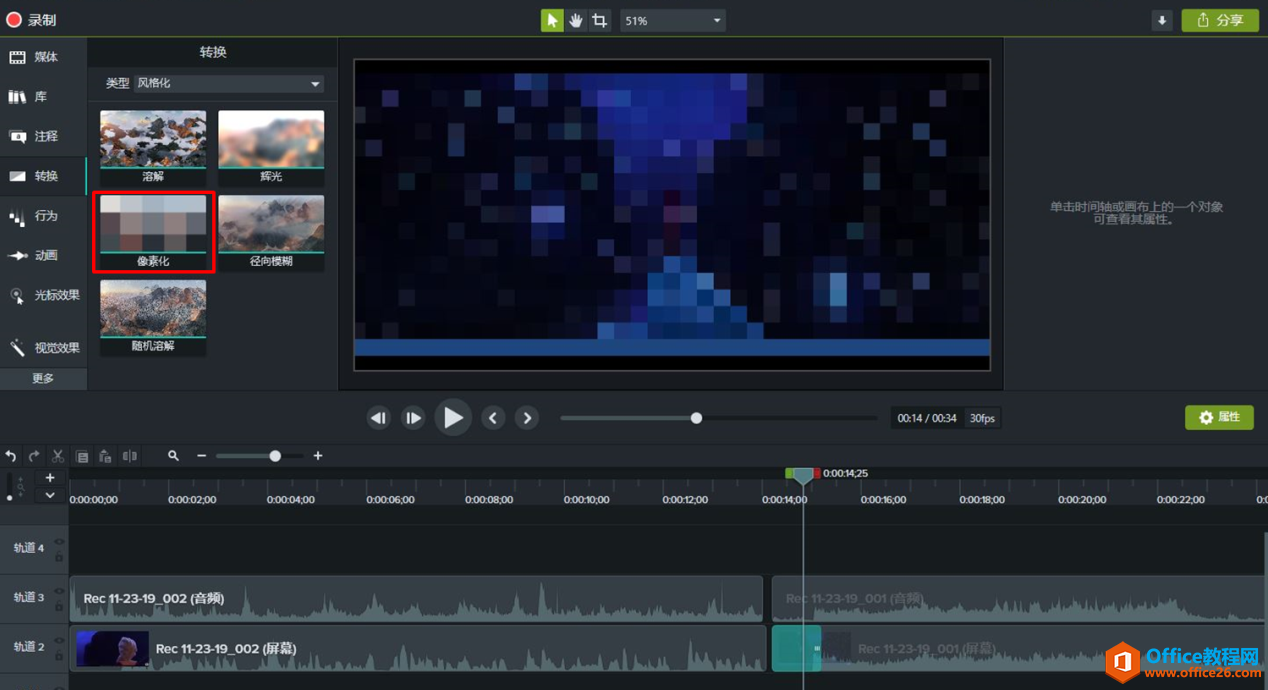Click the redo arrow icon
This screenshot has height=690, width=1268.
[34, 456]
